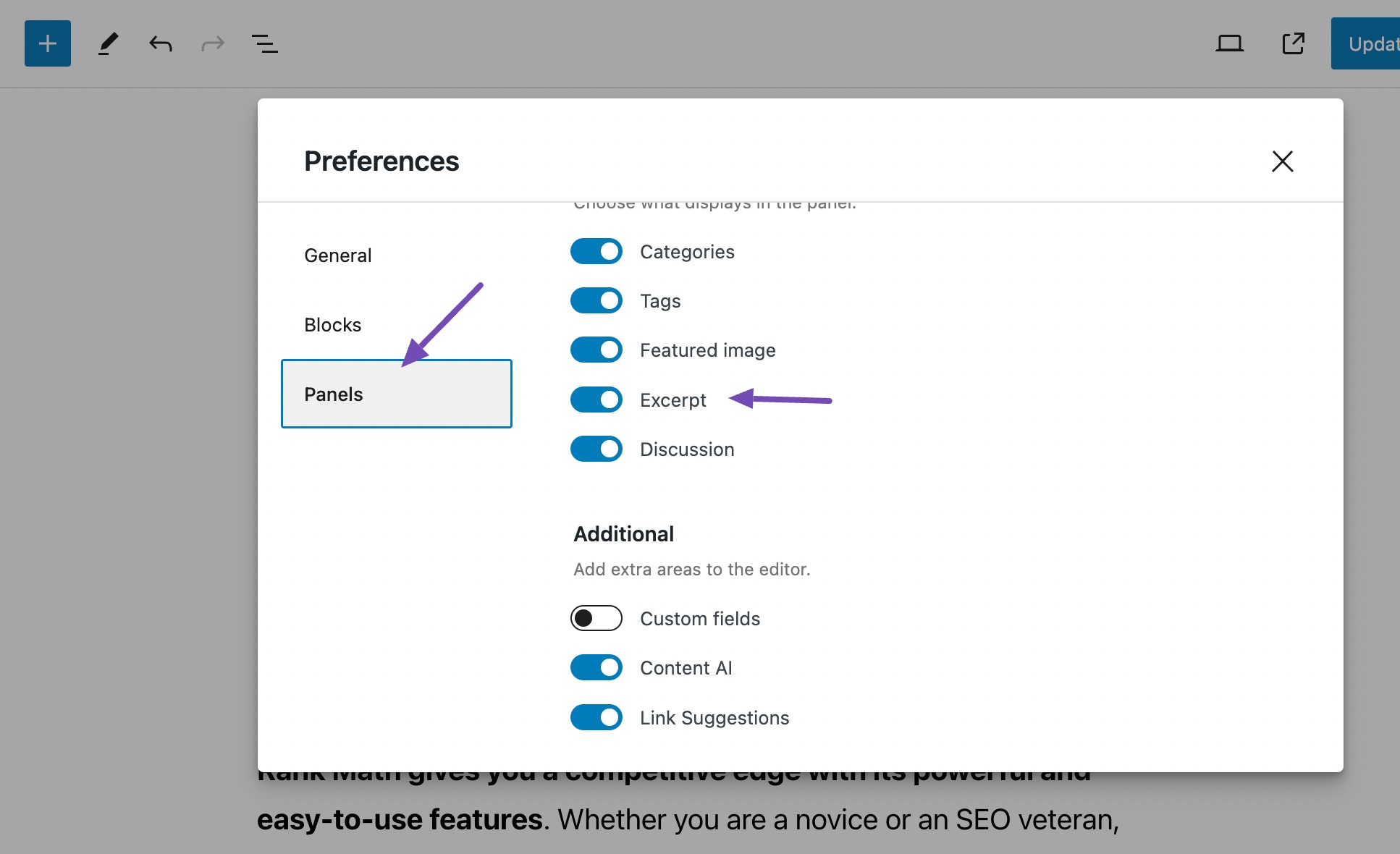1400x854 pixels.
Task: Click the pencil/edit tool icon
Action: 107,42
